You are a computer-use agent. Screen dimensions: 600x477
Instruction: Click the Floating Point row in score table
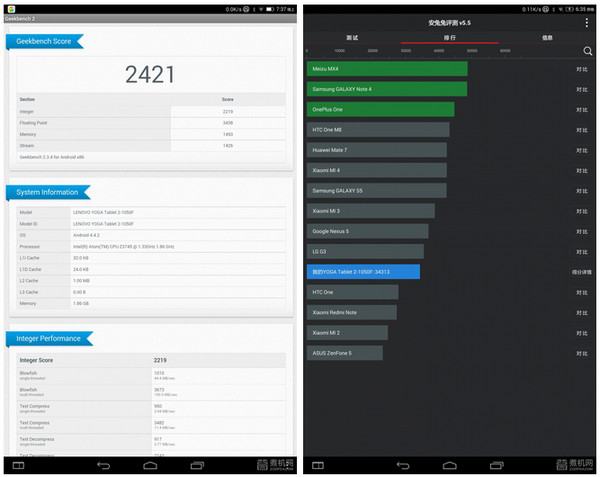151,123
